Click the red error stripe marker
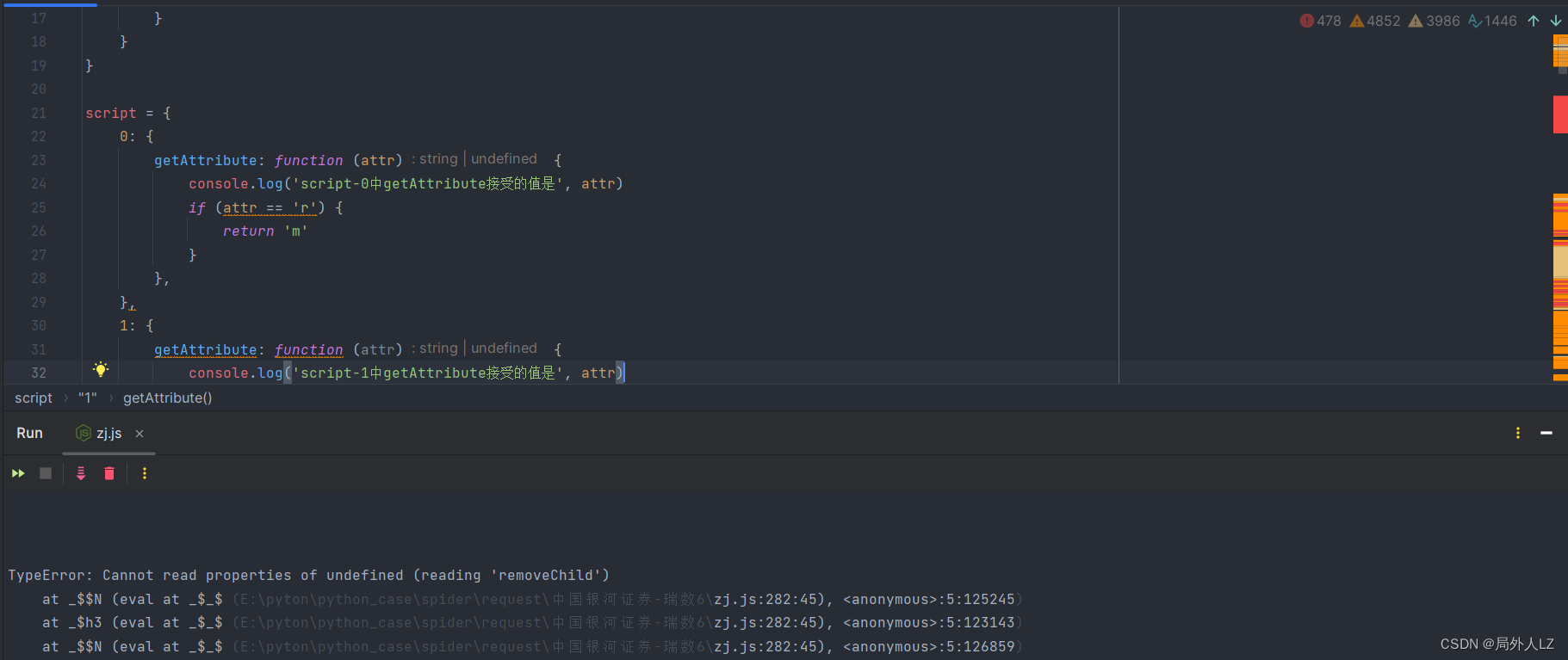This screenshot has height=660, width=1568. pyautogui.click(x=1560, y=114)
